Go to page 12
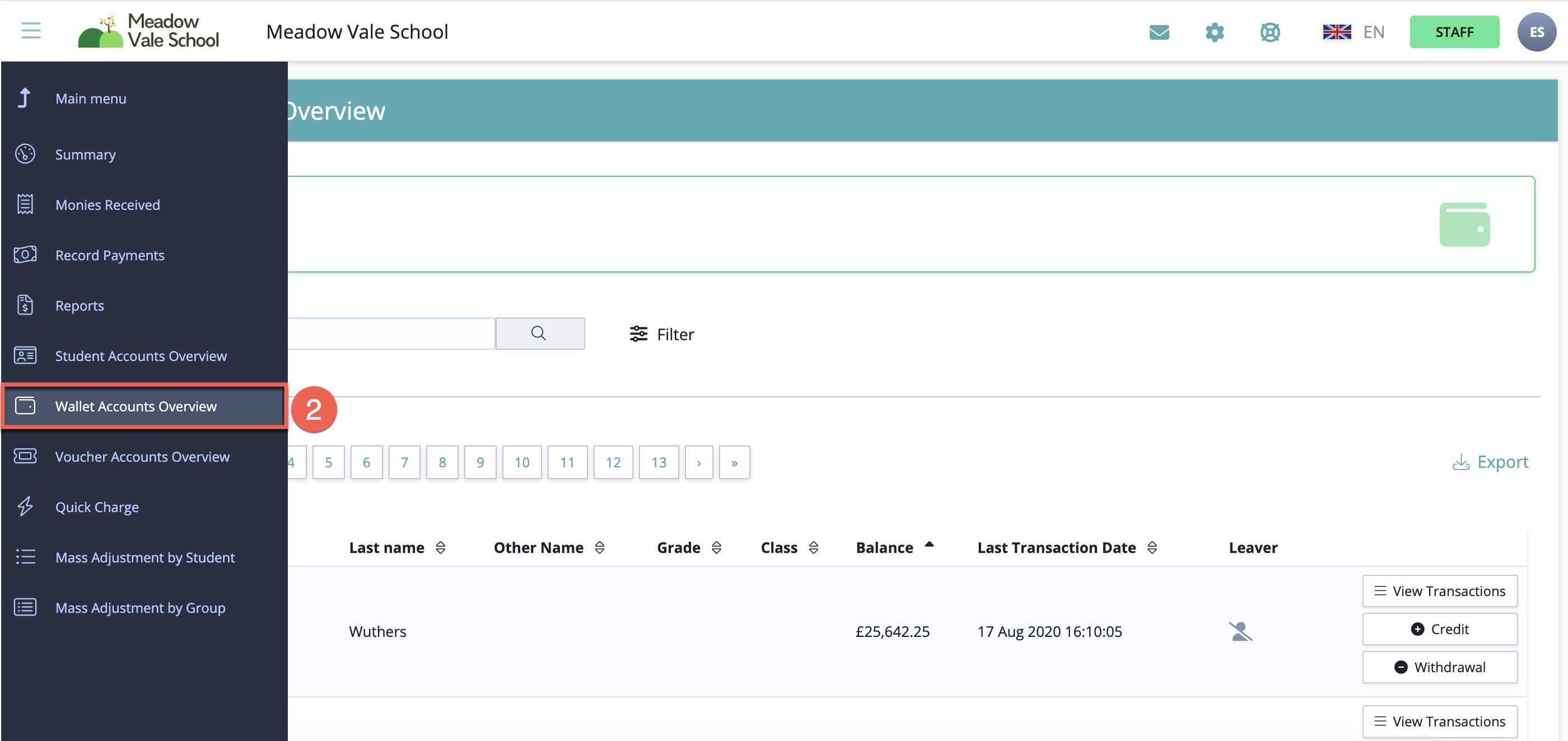This screenshot has width=1568, height=741. [x=613, y=462]
